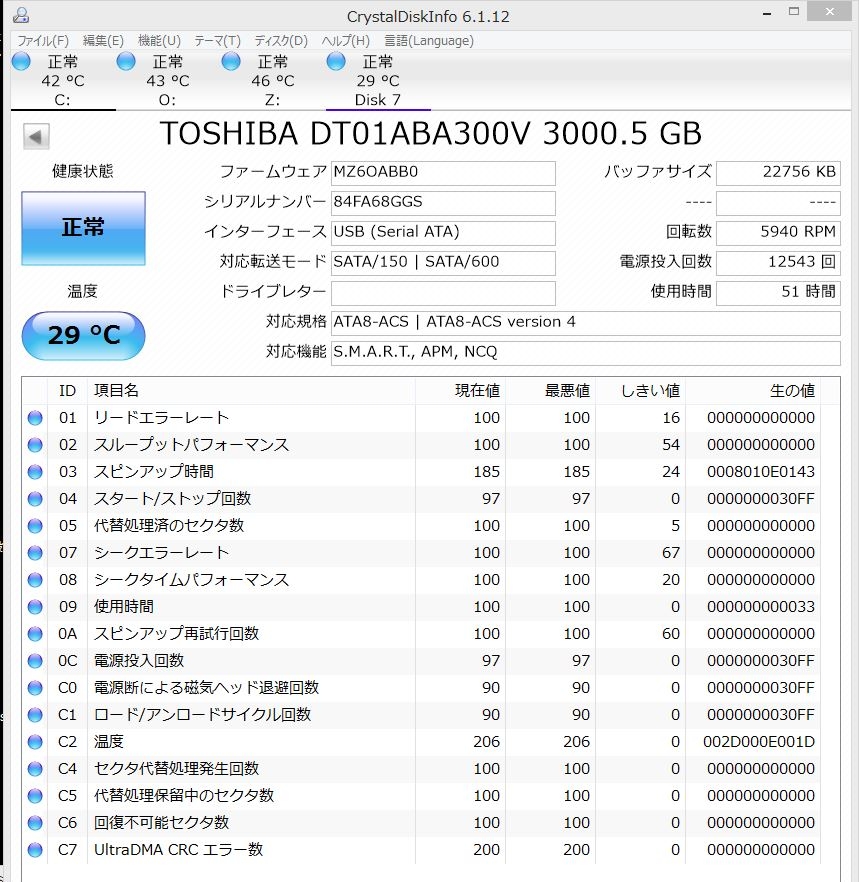Click the 対応規格 field ATA8-ACS
This screenshot has height=882, width=859.
586,322
